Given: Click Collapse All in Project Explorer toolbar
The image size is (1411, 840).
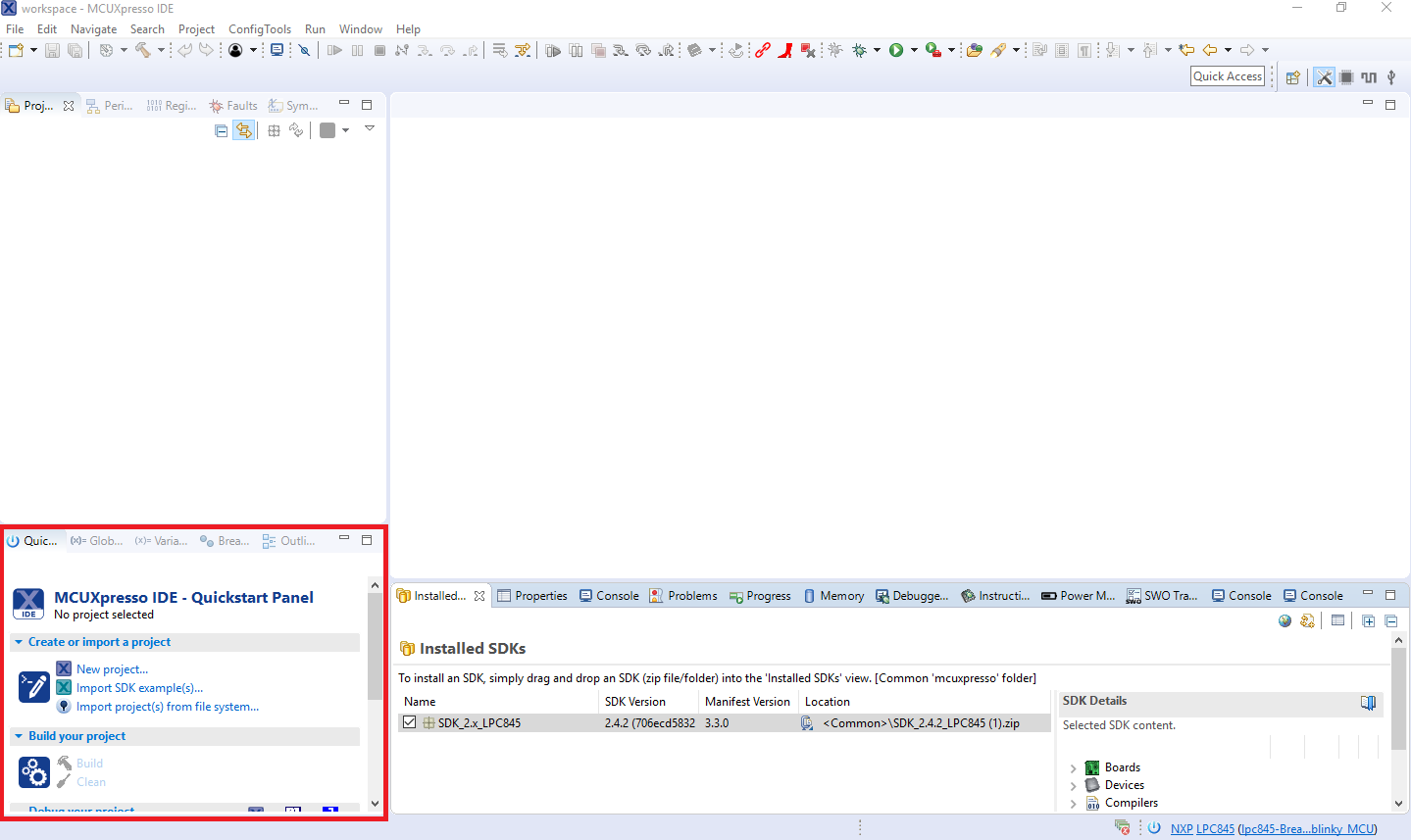Looking at the screenshot, I should tap(222, 130).
